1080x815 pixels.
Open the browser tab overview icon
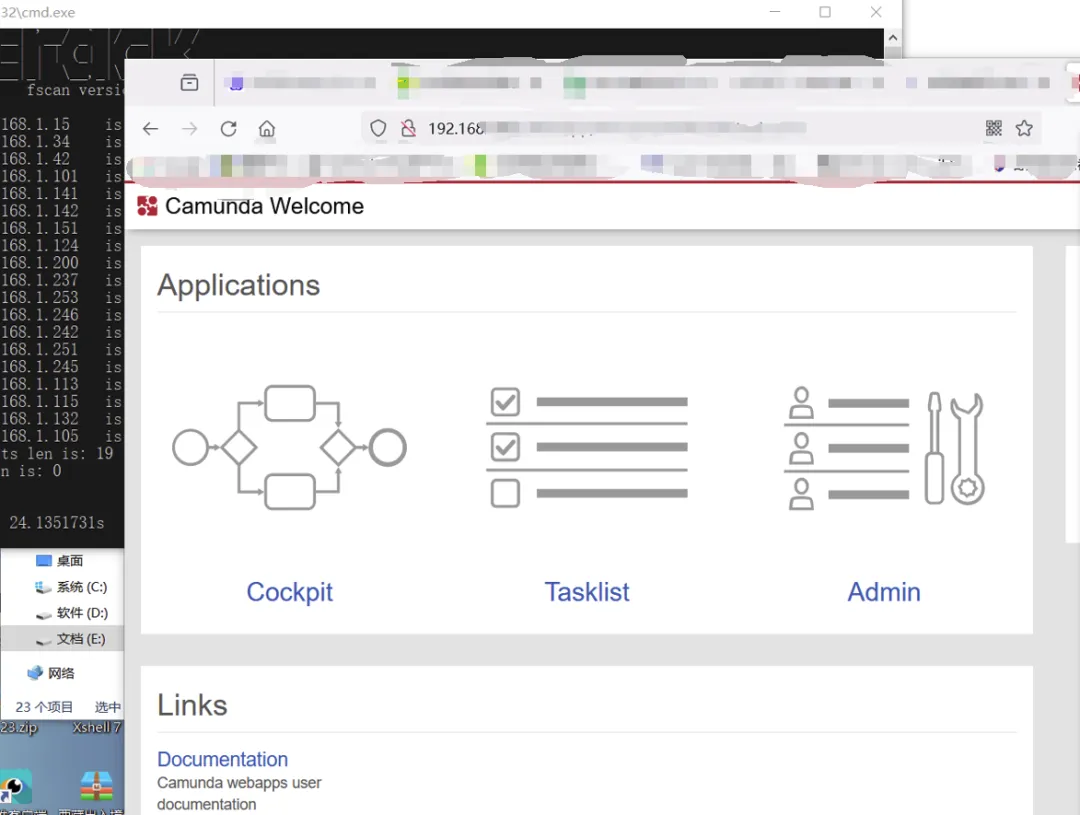pos(189,83)
